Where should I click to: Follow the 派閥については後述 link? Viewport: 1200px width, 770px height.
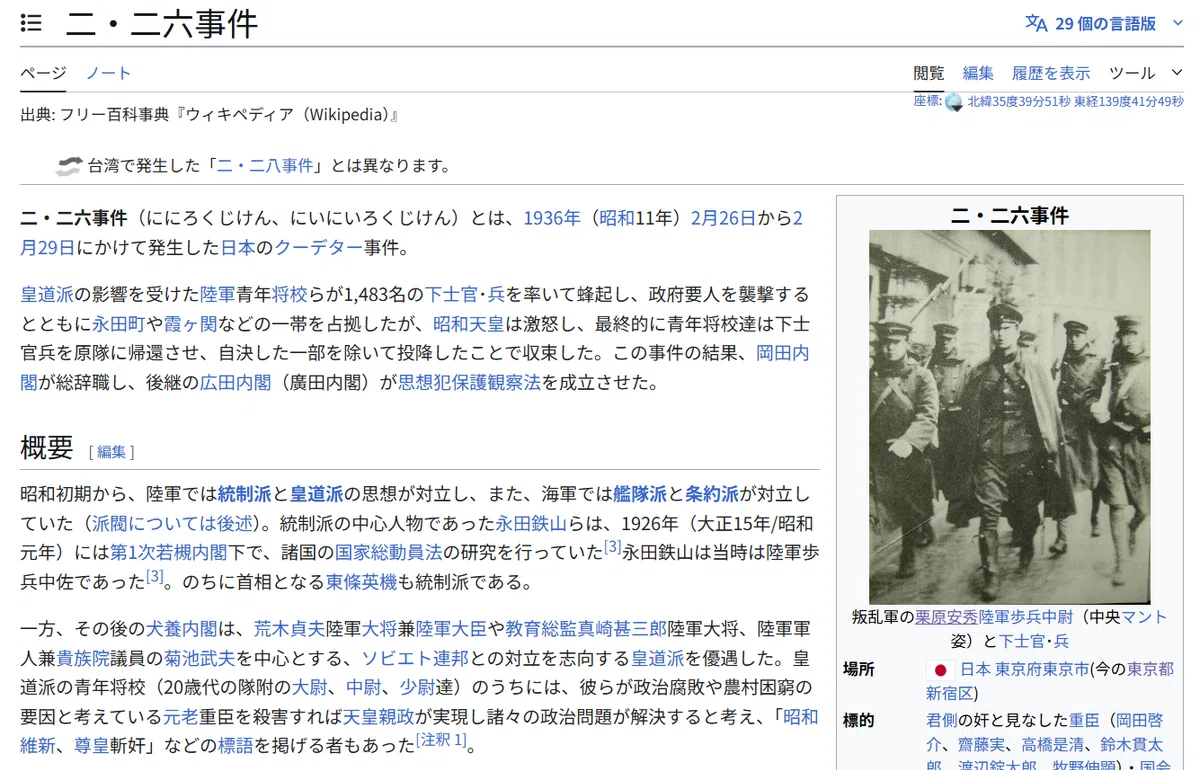173,523
